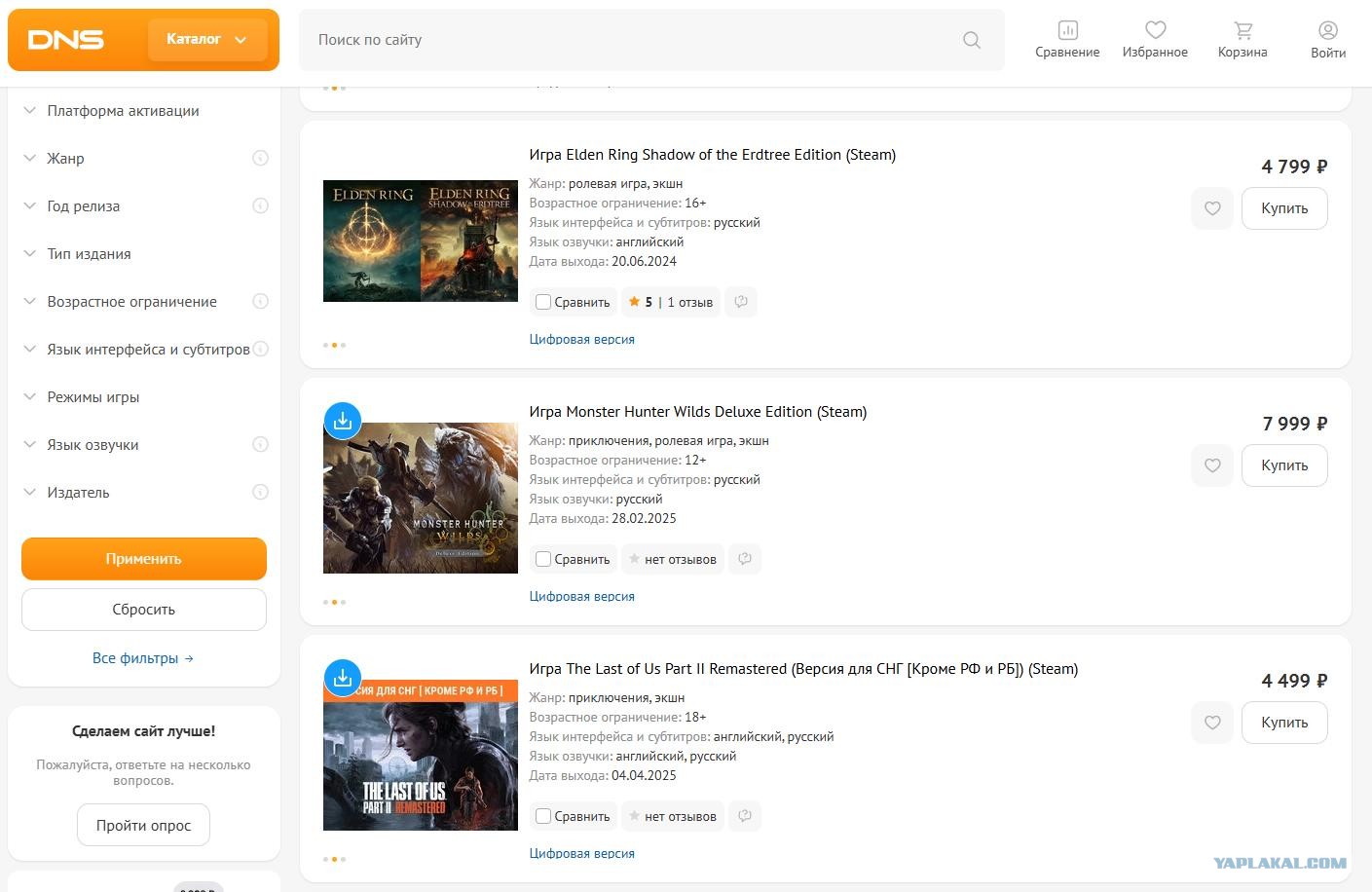Open Monster Hunter Wilds Deluxe Edition title link
The image size is (1372, 892).
[x=698, y=412]
